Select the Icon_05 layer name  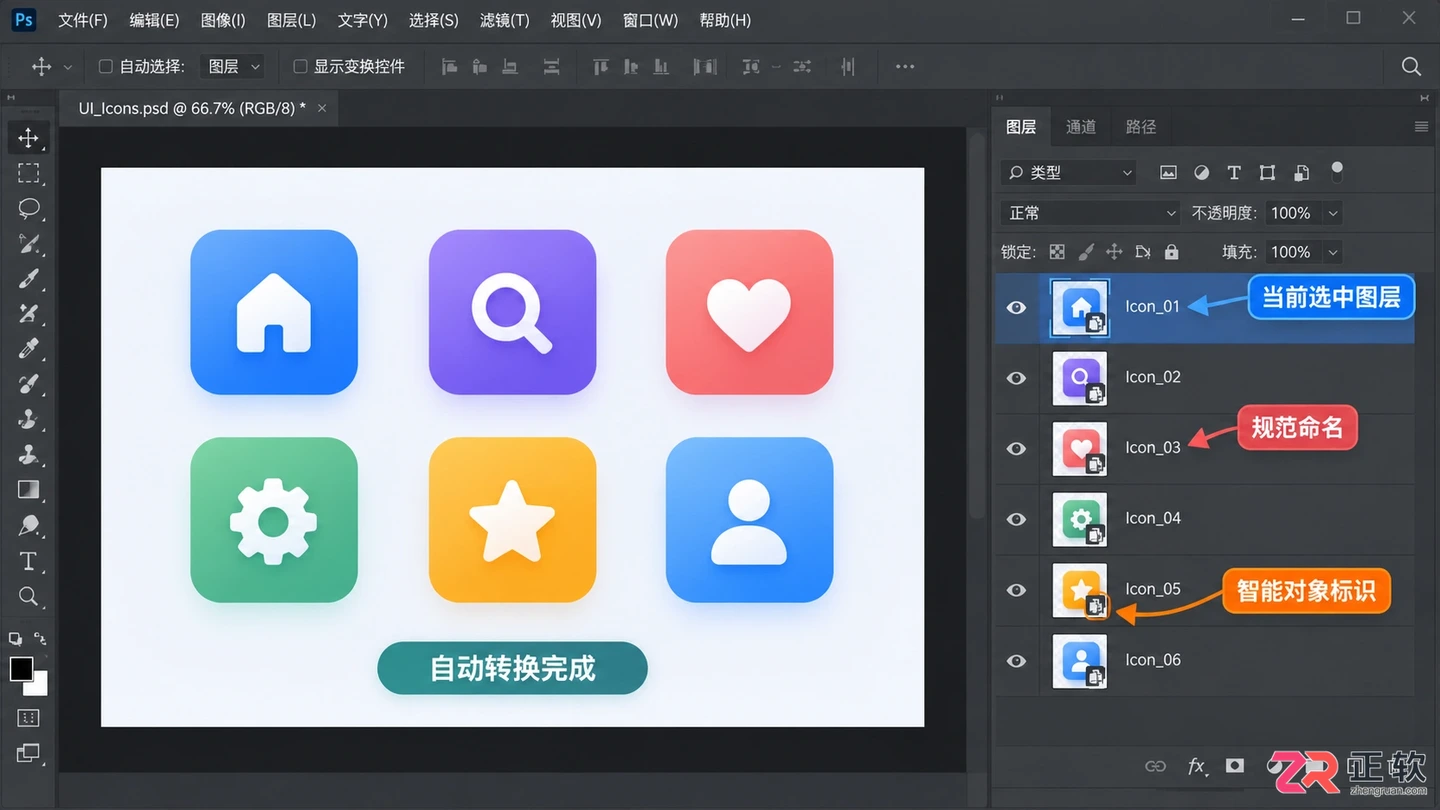[1153, 589]
